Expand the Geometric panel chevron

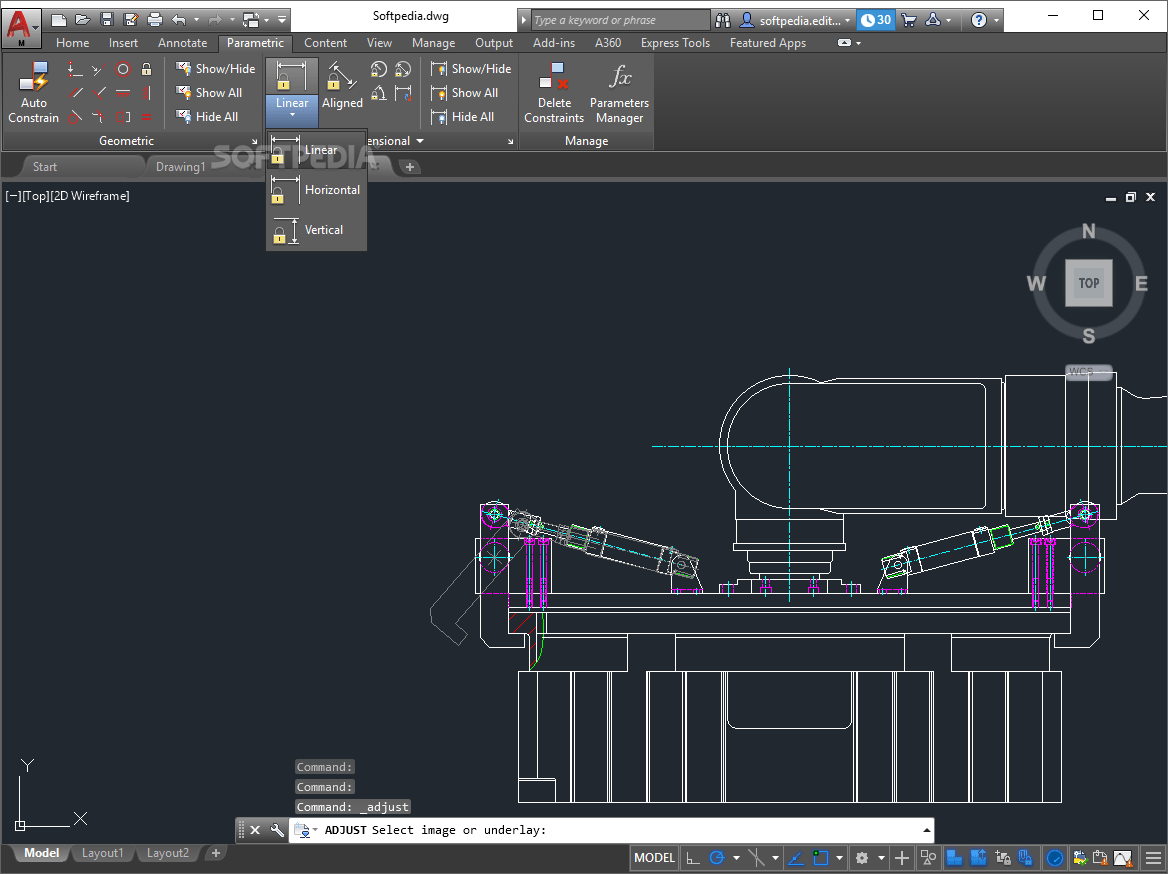[254, 141]
